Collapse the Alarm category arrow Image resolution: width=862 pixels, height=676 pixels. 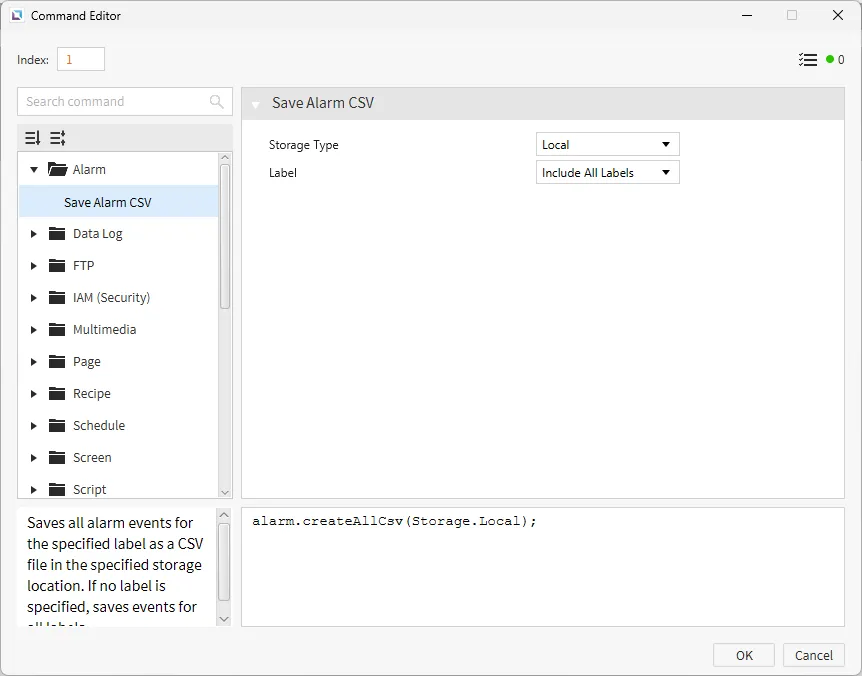34,170
